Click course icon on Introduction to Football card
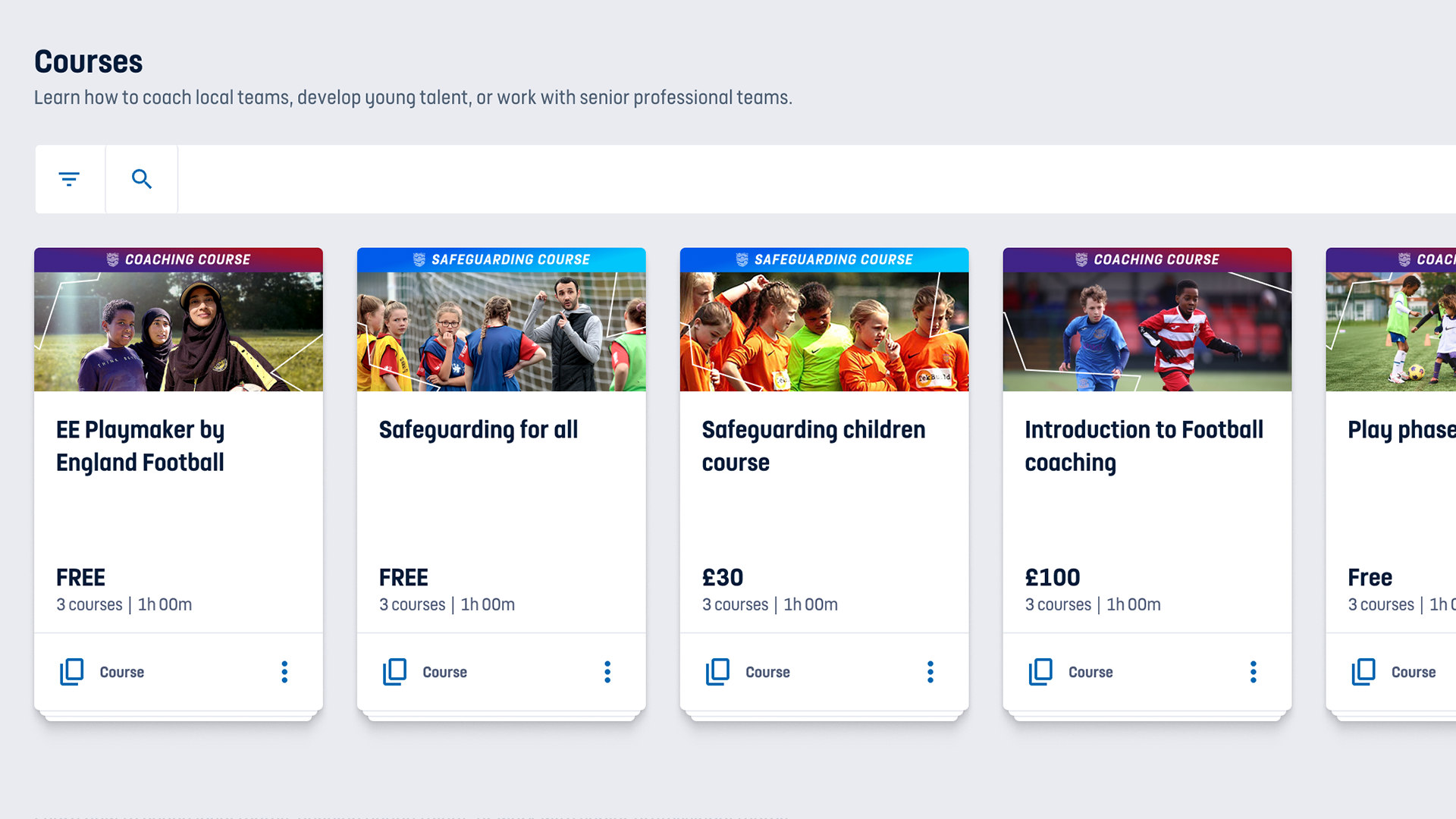The width and height of the screenshot is (1456, 819). click(1041, 672)
